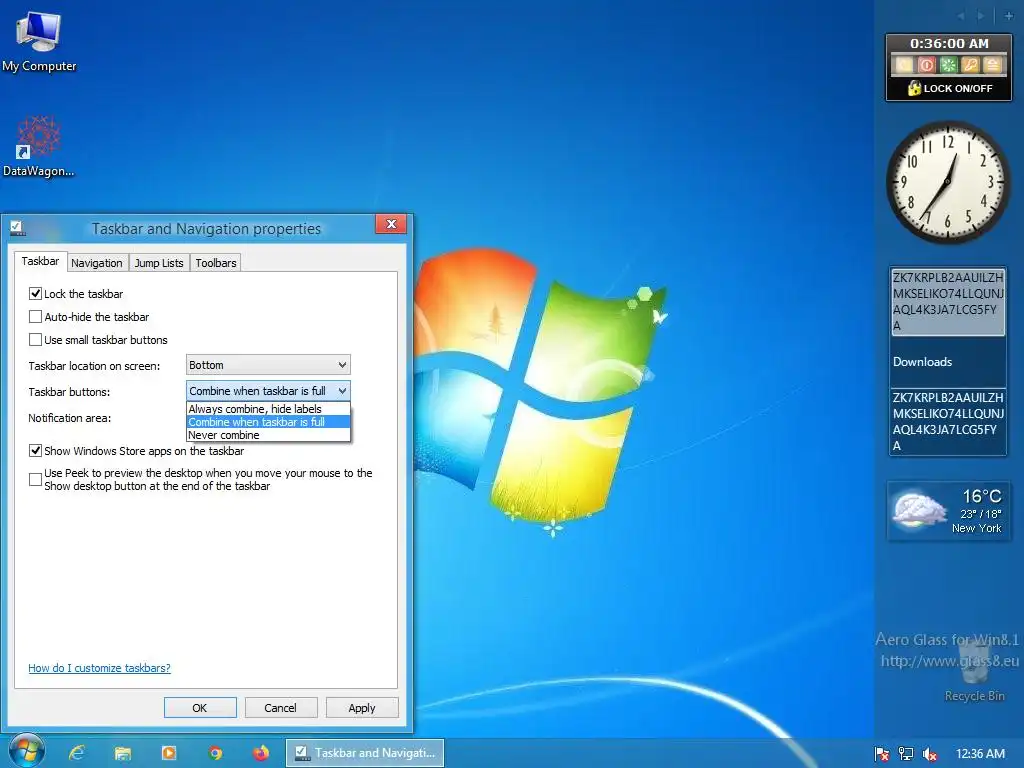Launch Internet Explorer from the taskbar
Screen dimensions: 1024x768
[76, 753]
